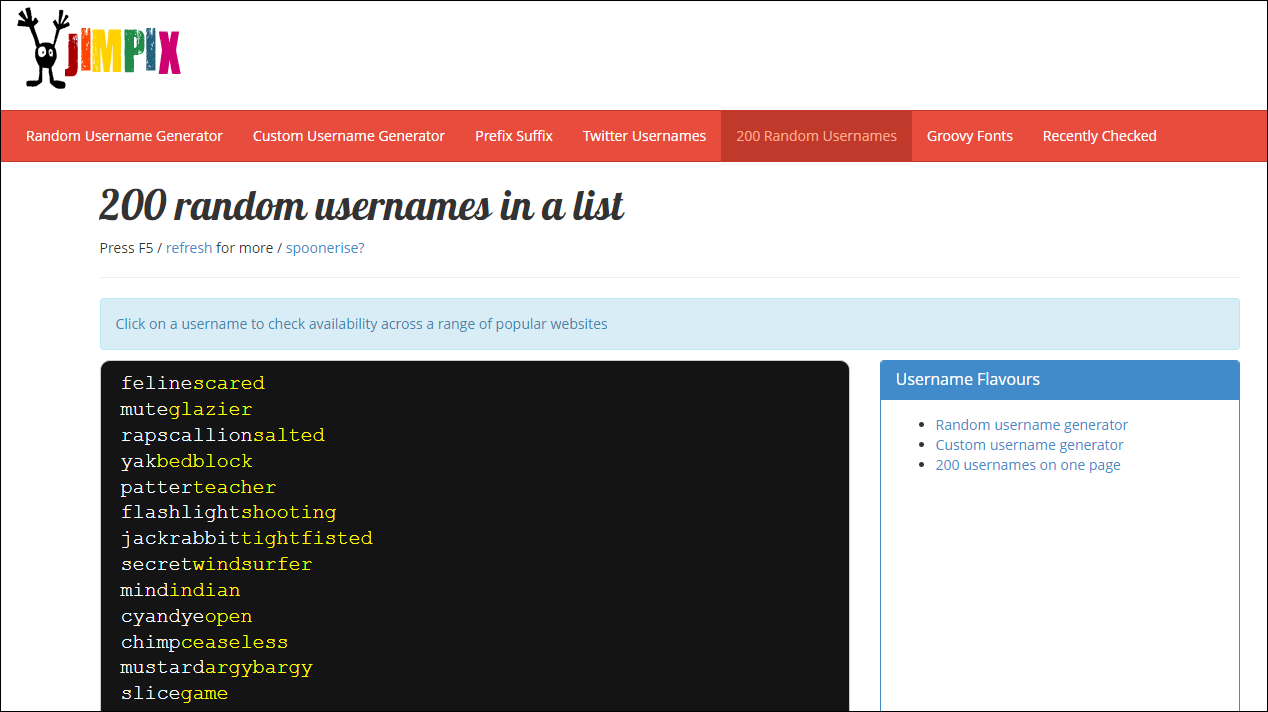Image resolution: width=1268 pixels, height=712 pixels.
Task: Choose the username slicegame
Action: tap(174, 693)
